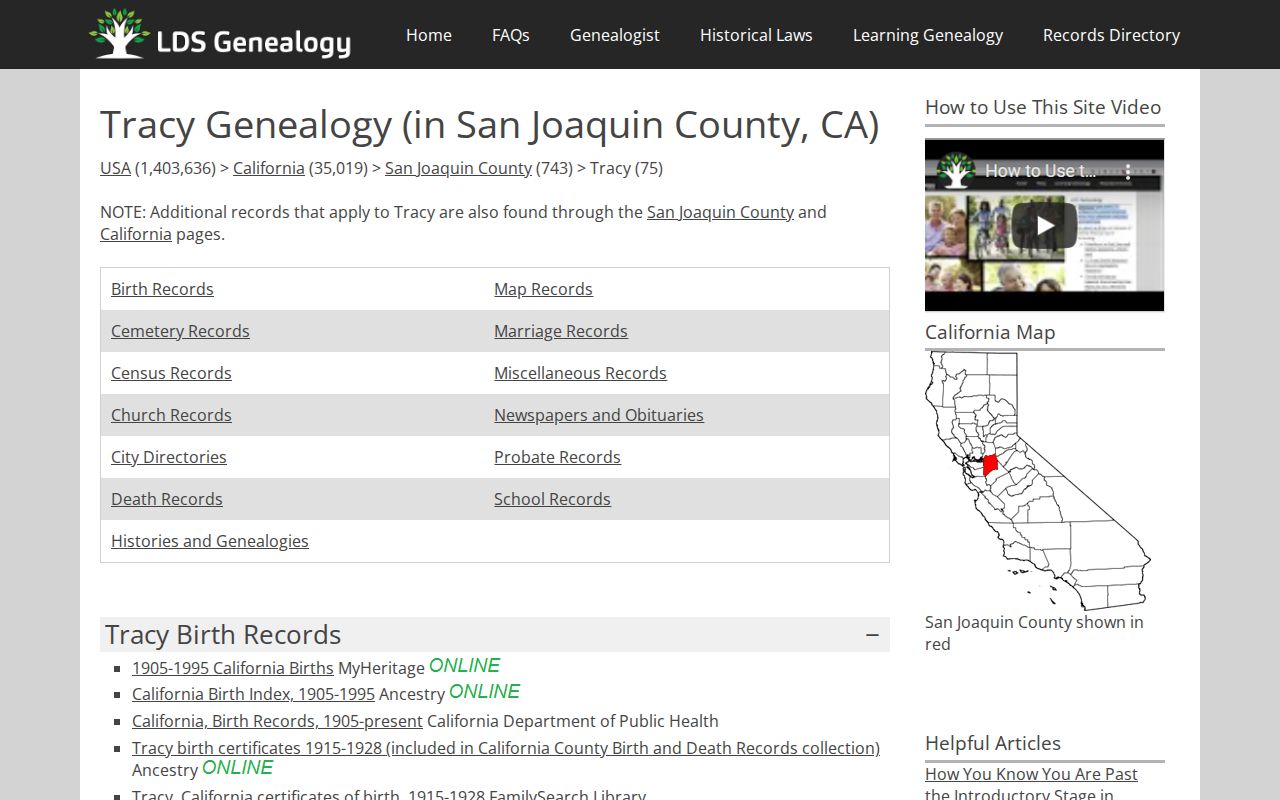Open the California pages link in the note
Image resolution: width=1280 pixels, height=800 pixels.
point(136,234)
